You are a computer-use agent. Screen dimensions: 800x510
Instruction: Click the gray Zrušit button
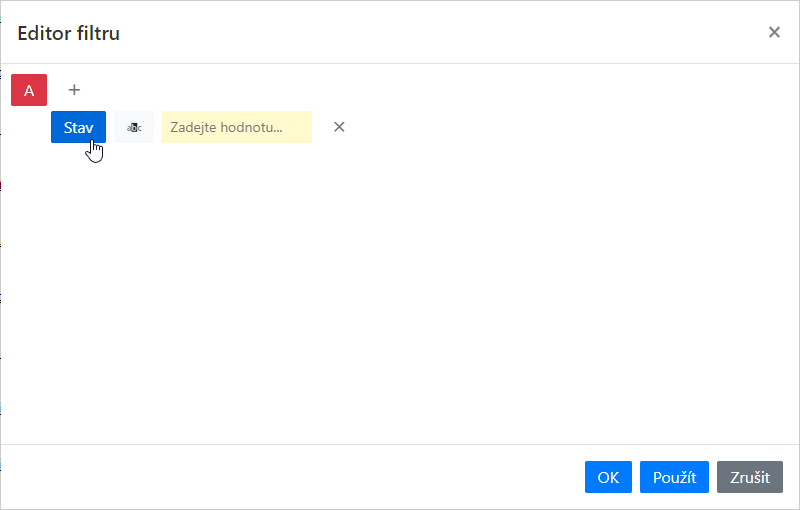tap(750, 477)
